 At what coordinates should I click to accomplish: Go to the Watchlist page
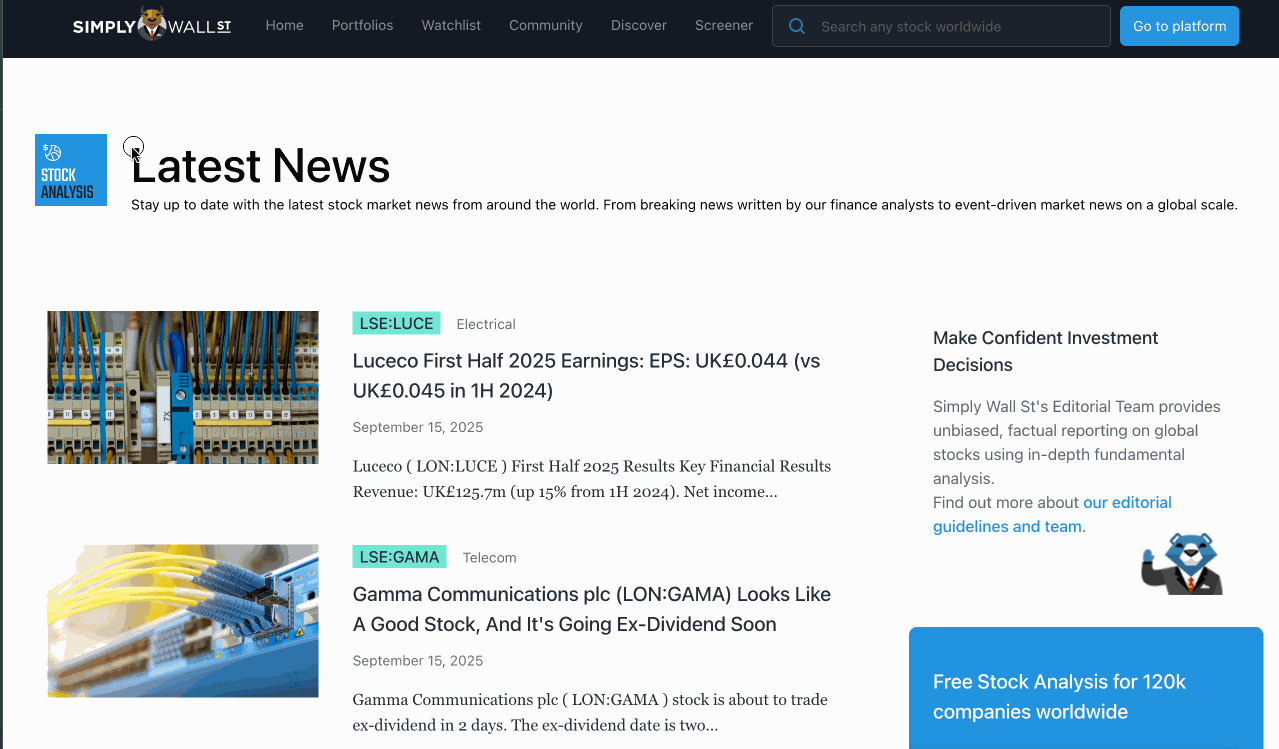point(451,26)
